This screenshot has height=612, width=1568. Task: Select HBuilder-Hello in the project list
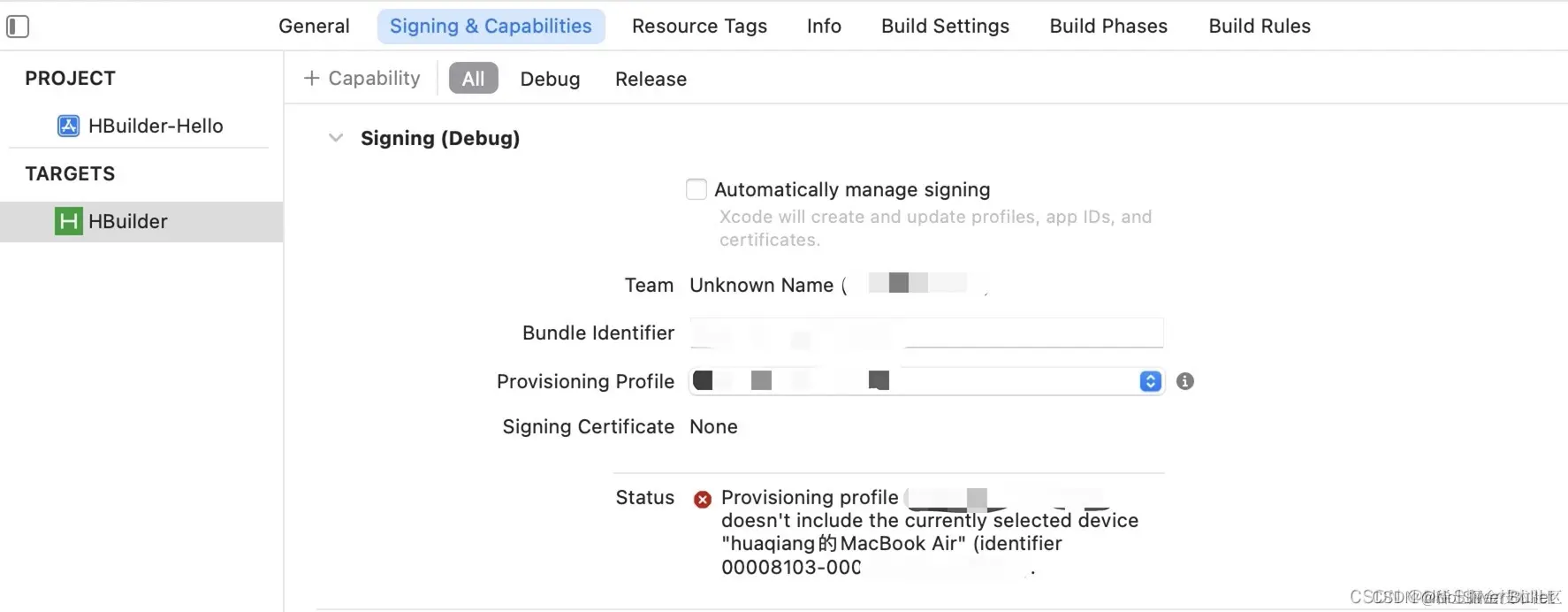click(x=156, y=126)
